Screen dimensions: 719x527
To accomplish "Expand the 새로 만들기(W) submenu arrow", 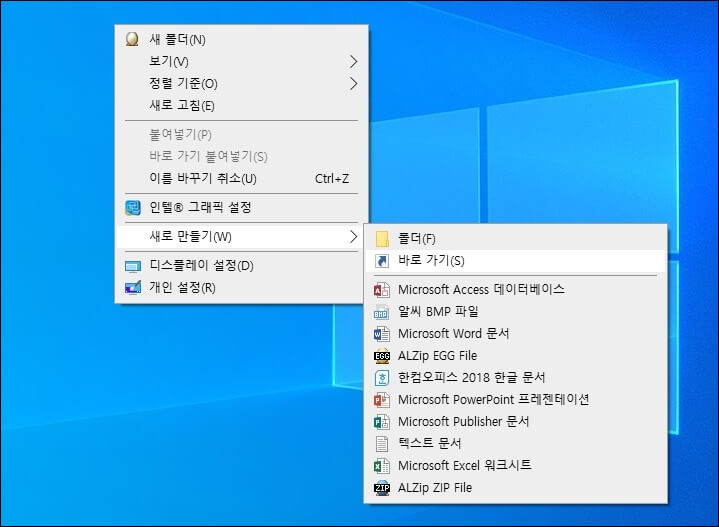I will point(353,237).
